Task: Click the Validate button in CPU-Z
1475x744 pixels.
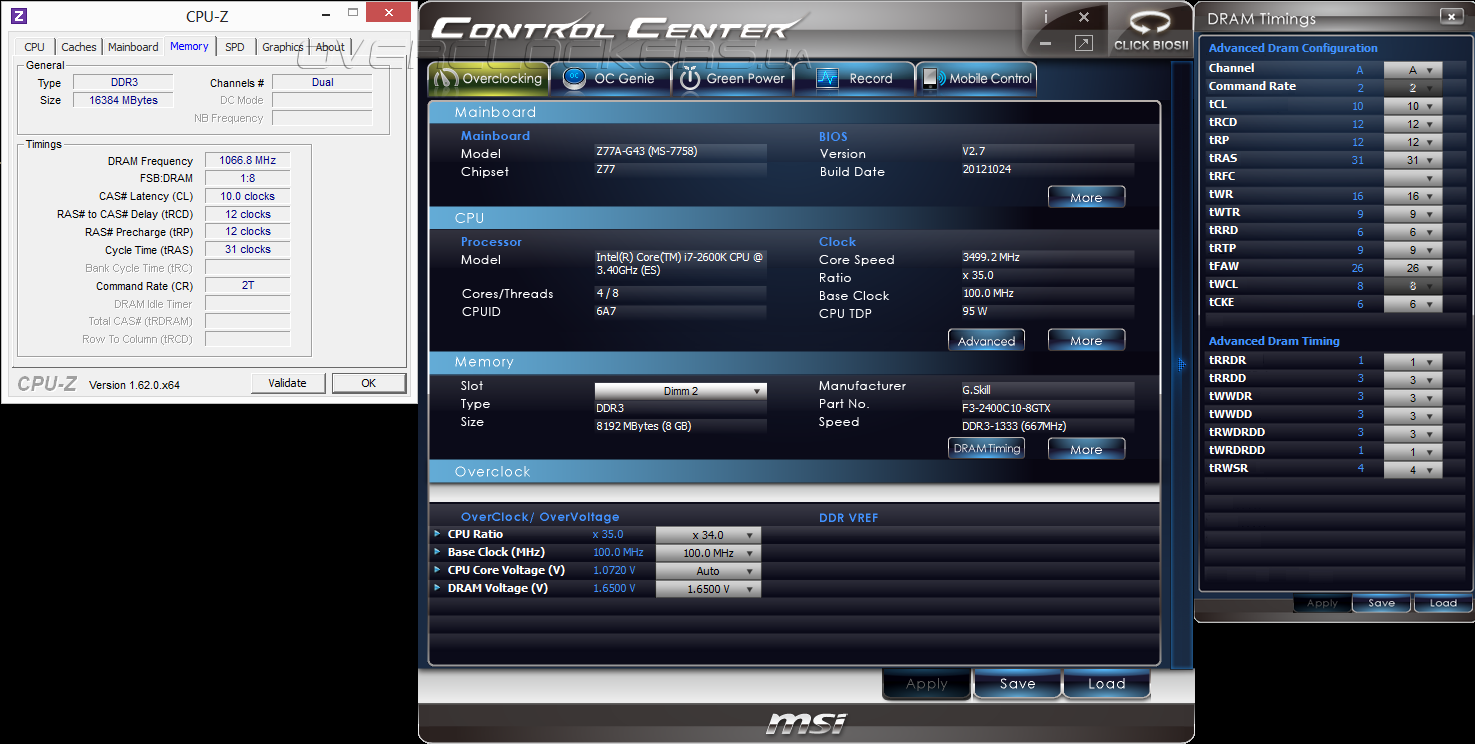Action: [x=287, y=383]
